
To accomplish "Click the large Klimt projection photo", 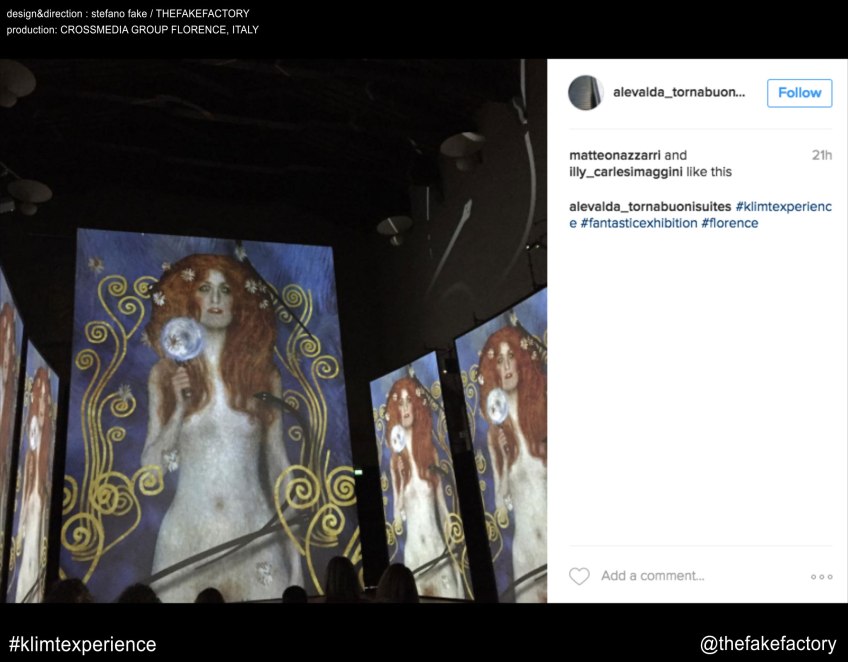I will pos(273,330).
